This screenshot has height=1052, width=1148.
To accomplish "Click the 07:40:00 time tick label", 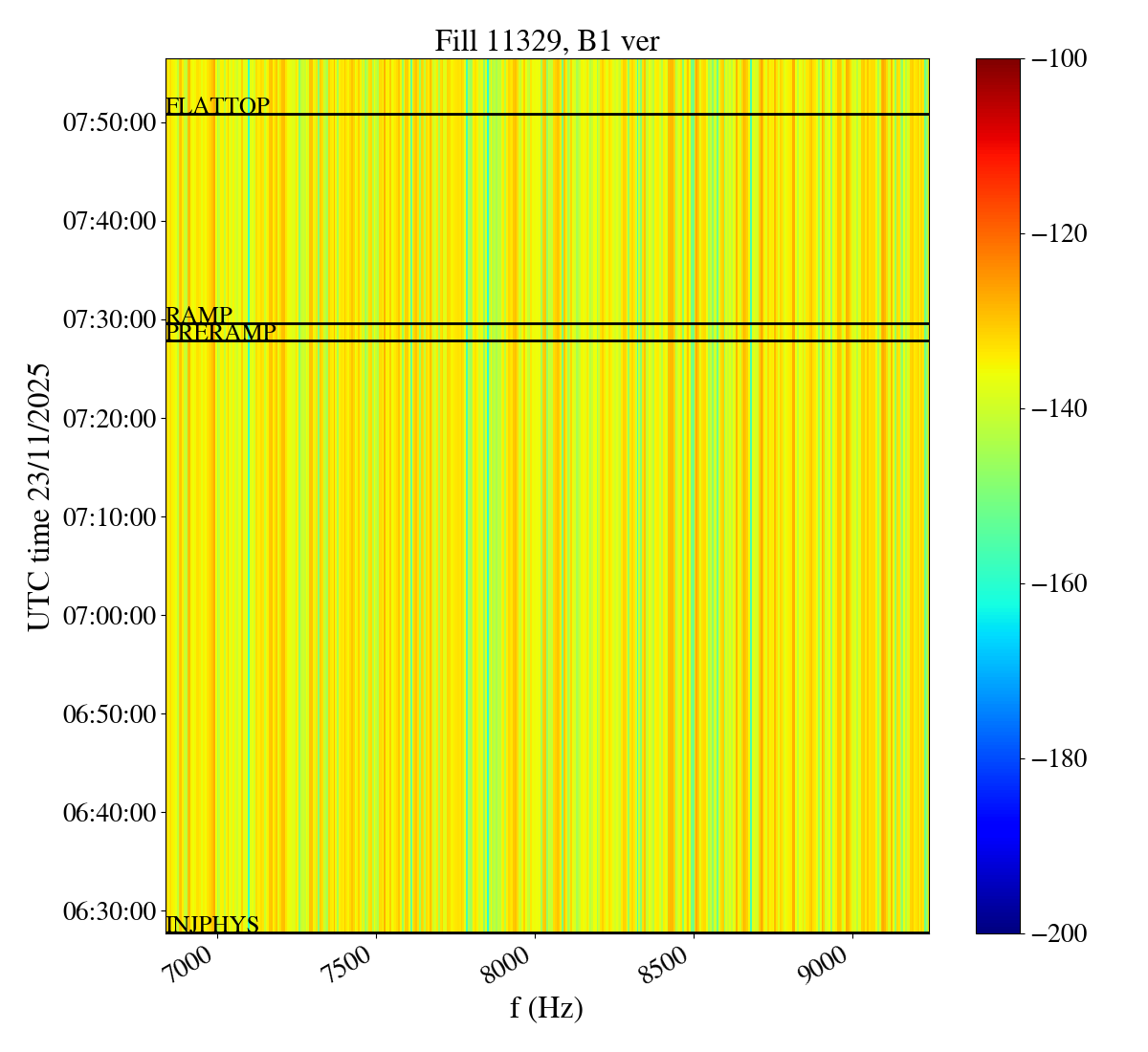I will click(109, 221).
